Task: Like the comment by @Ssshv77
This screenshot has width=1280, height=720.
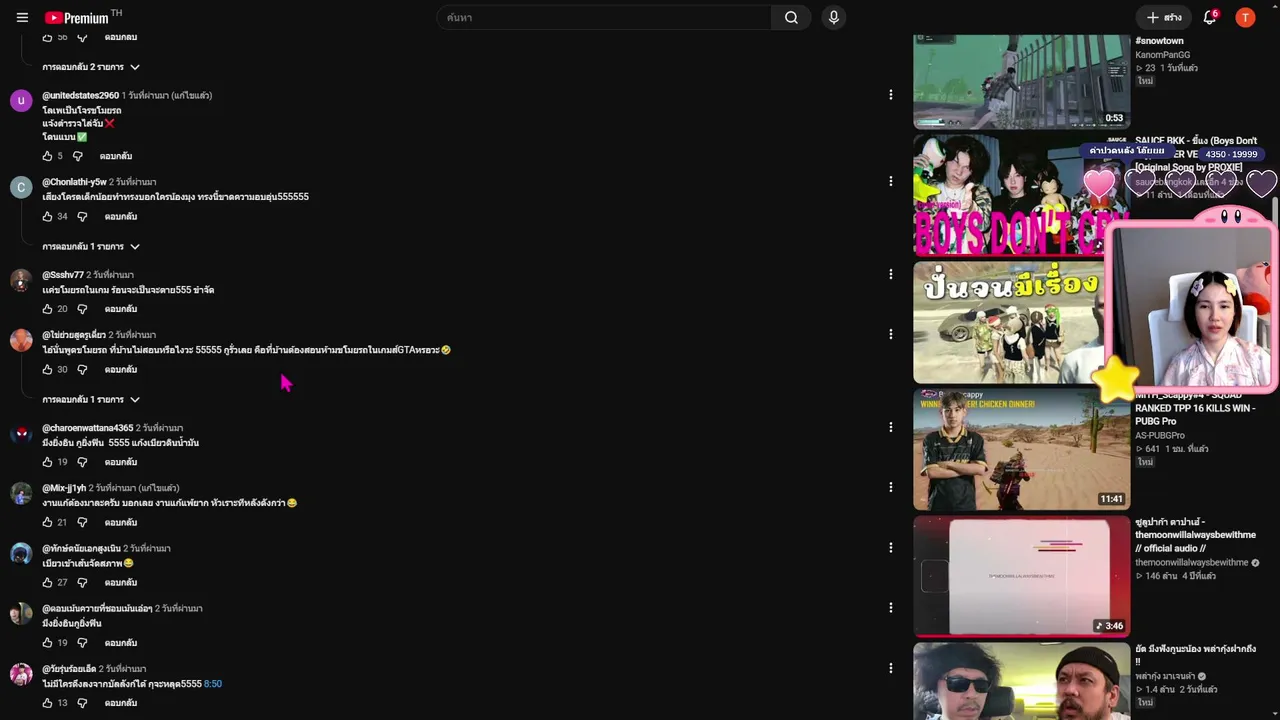Action: pos(47,309)
